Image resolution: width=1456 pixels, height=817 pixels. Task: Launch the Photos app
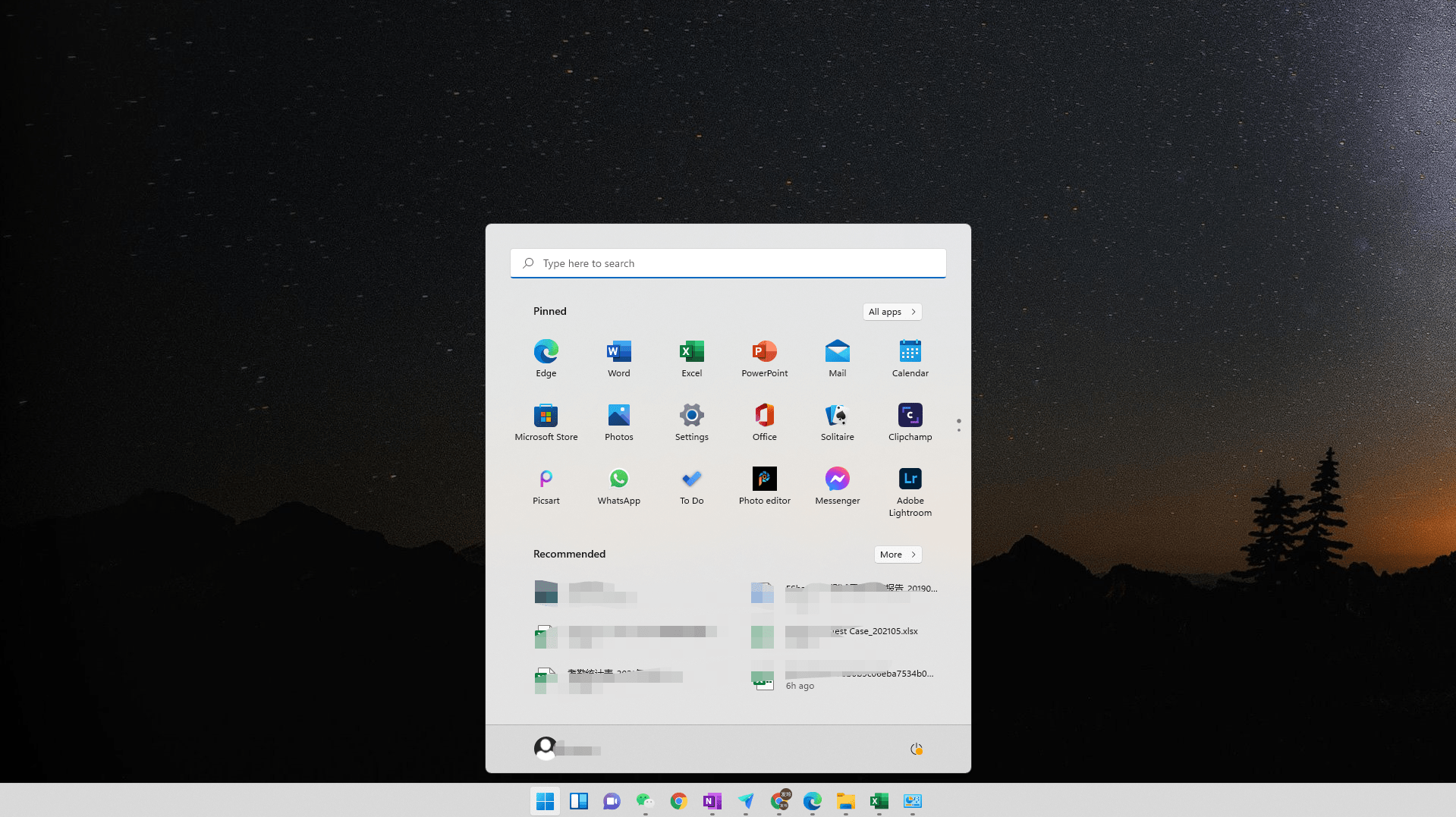619,422
